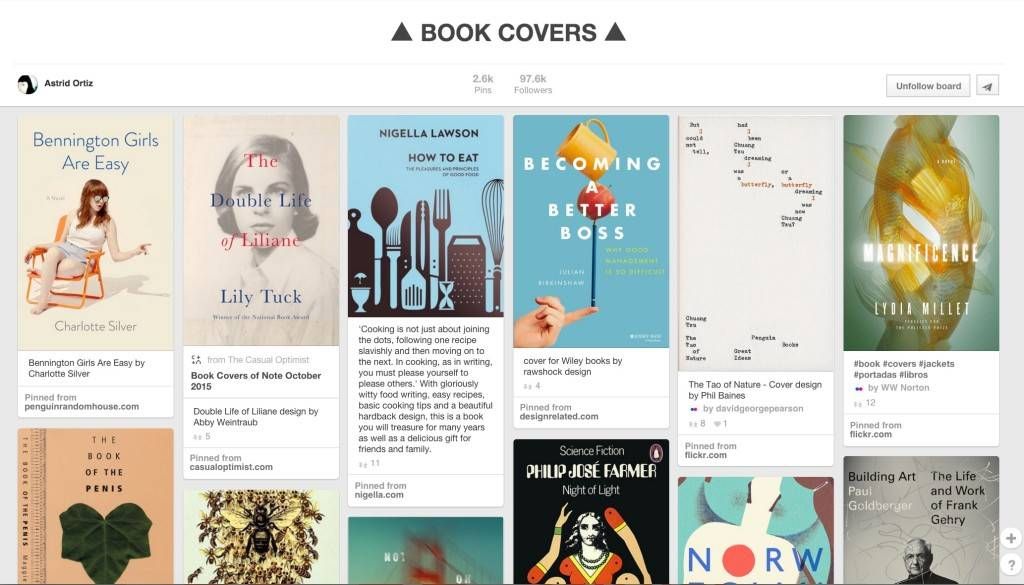Open the 97.6k Followers count

(x=533, y=84)
